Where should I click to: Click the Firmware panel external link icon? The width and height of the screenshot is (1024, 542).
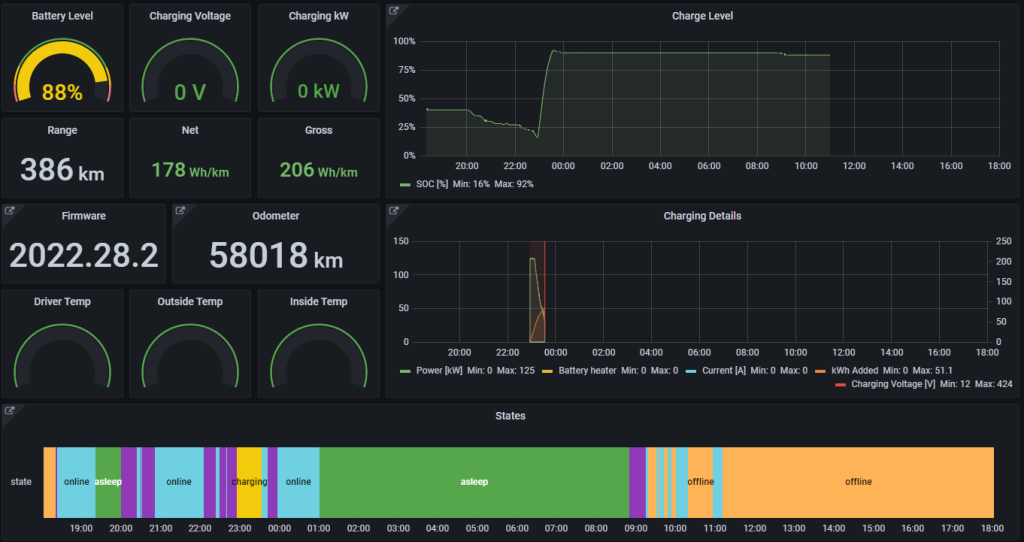click(10, 211)
